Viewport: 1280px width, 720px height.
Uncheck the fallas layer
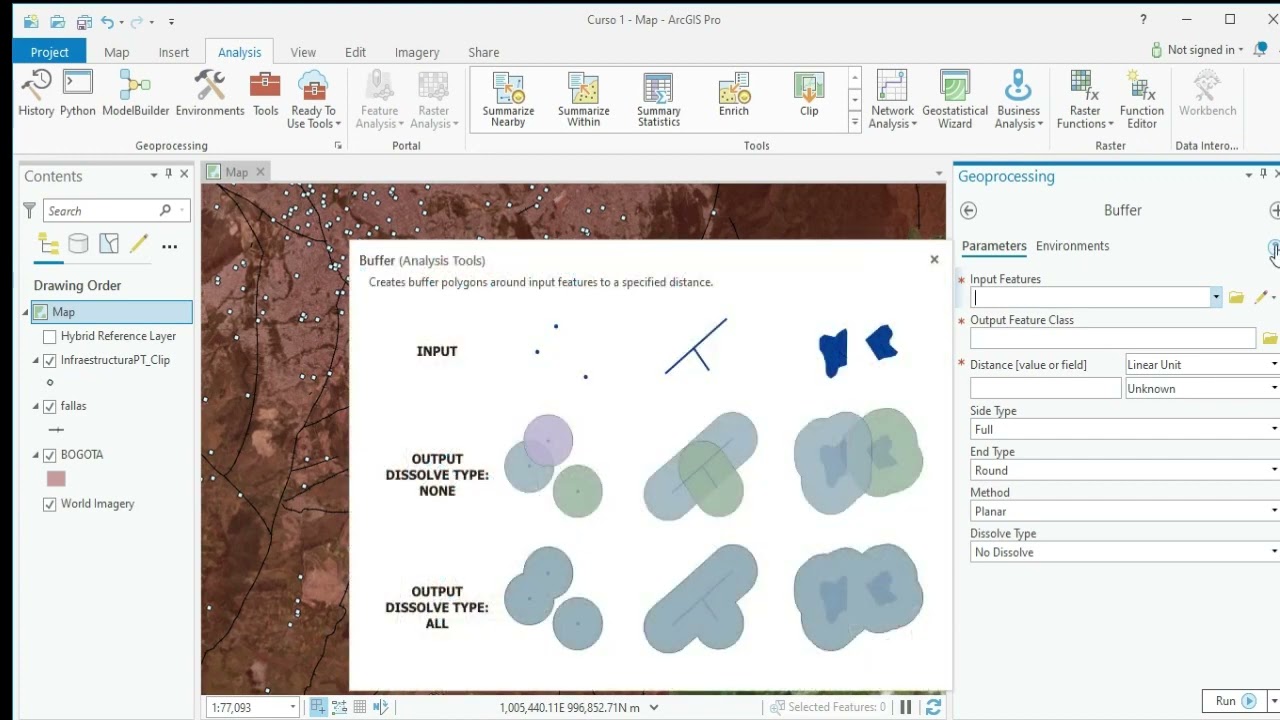(50, 406)
